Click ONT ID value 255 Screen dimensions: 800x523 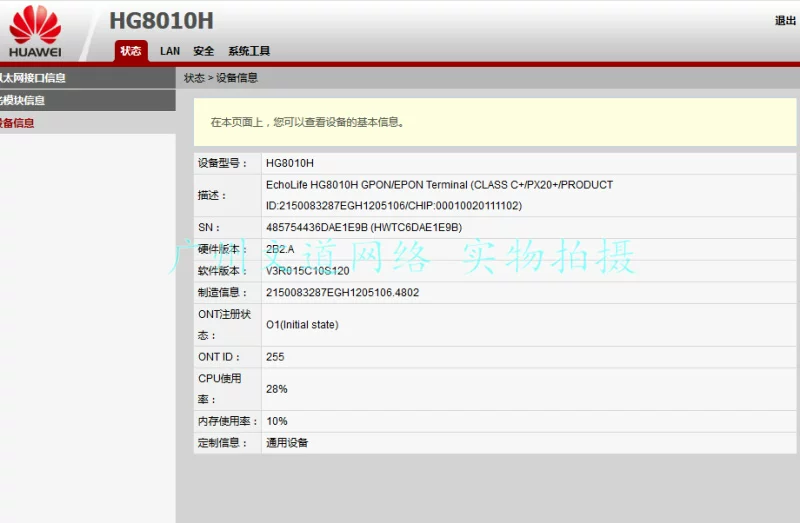(275, 357)
